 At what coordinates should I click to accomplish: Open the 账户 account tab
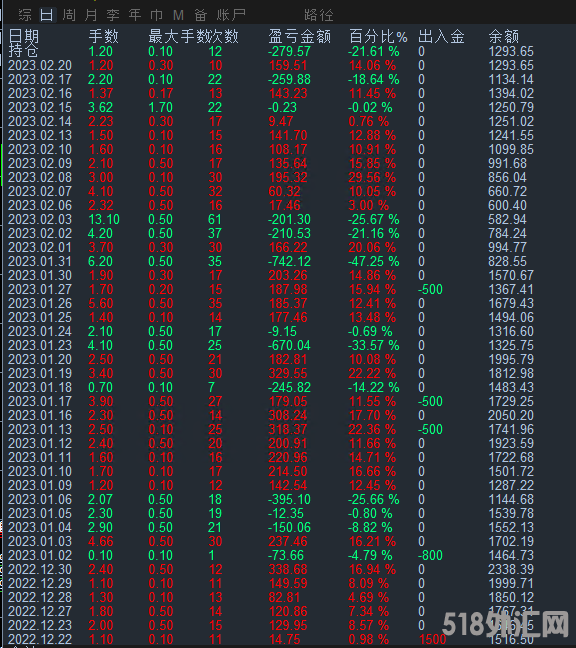pyautogui.click(x=231, y=15)
